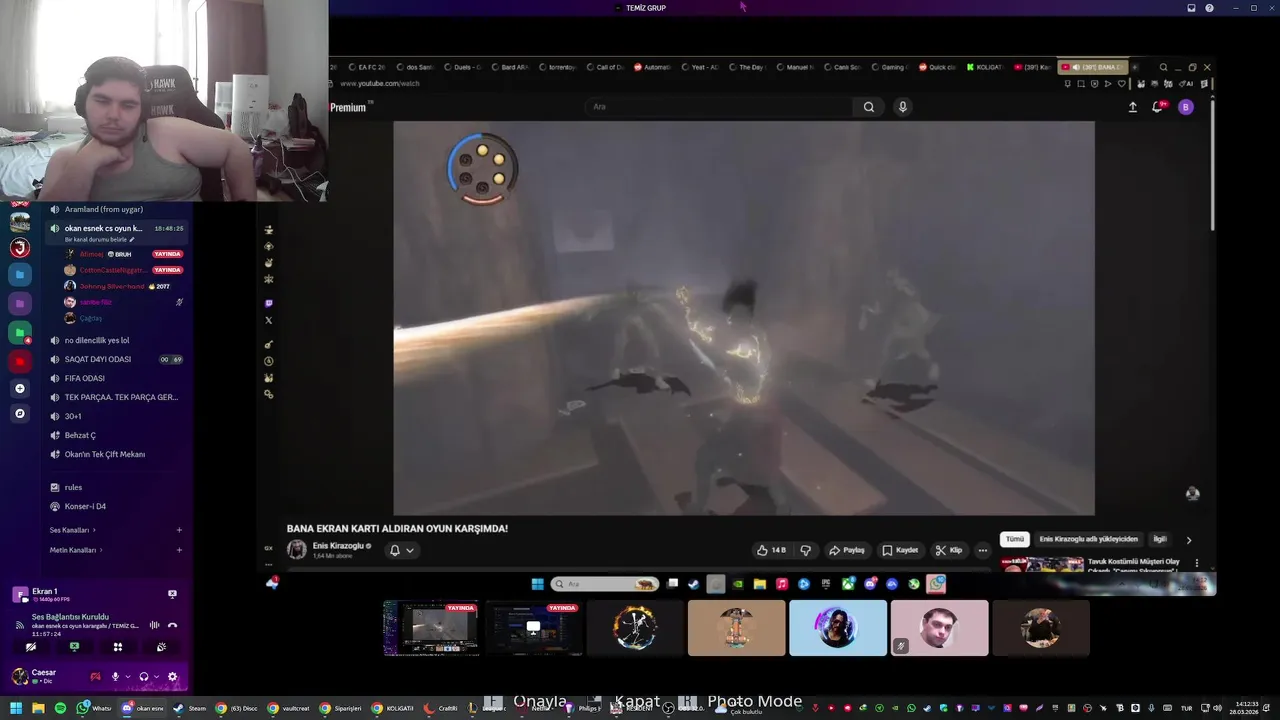Viewport: 1280px width, 720px height.
Task: Open subscription notification bell dropdown
Action: tap(401, 550)
